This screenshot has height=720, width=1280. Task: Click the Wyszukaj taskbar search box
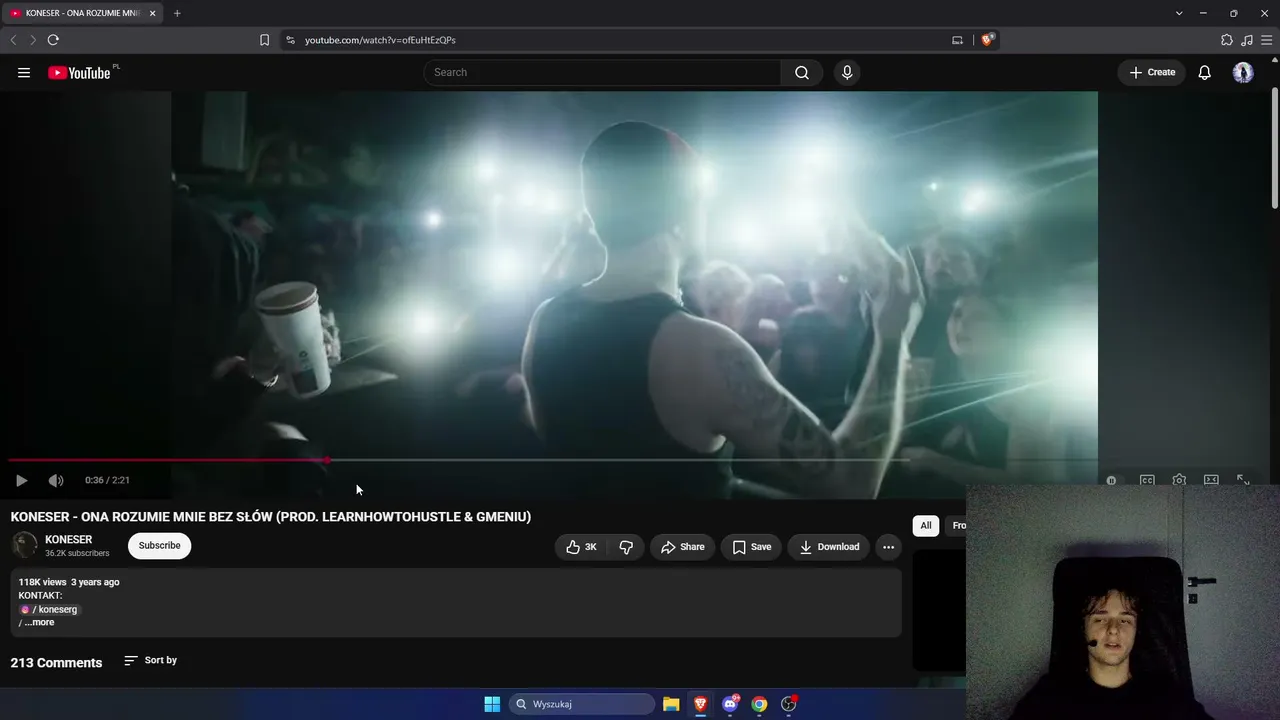582,704
